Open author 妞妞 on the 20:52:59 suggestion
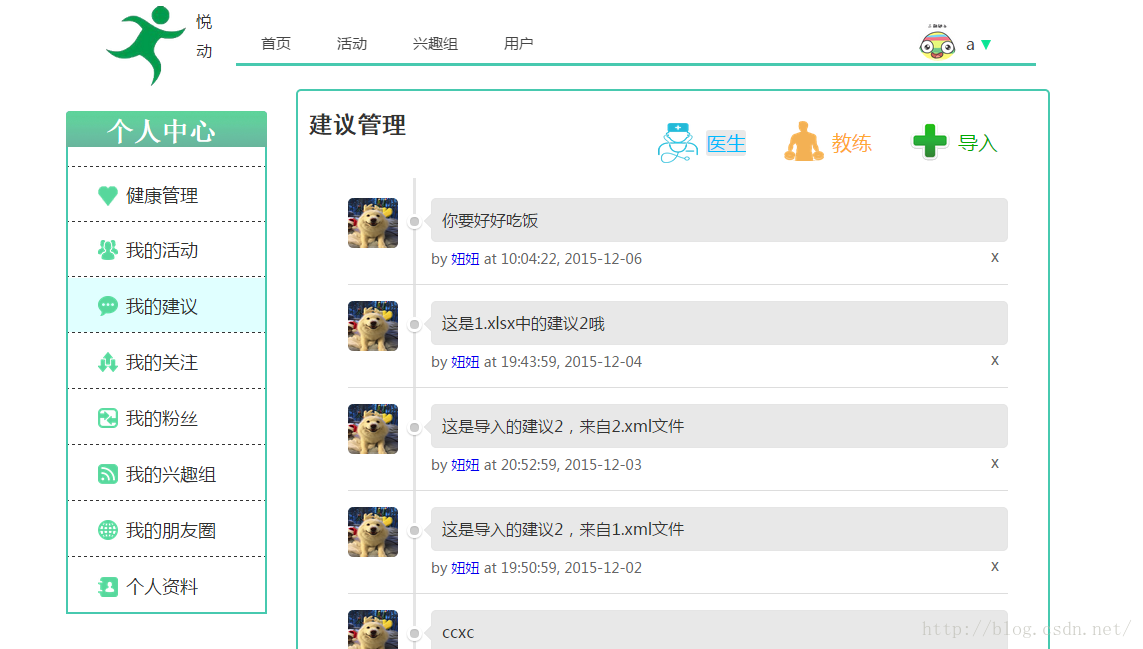The width and height of the screenshot is (1143, 649). [x=465, y=465]
